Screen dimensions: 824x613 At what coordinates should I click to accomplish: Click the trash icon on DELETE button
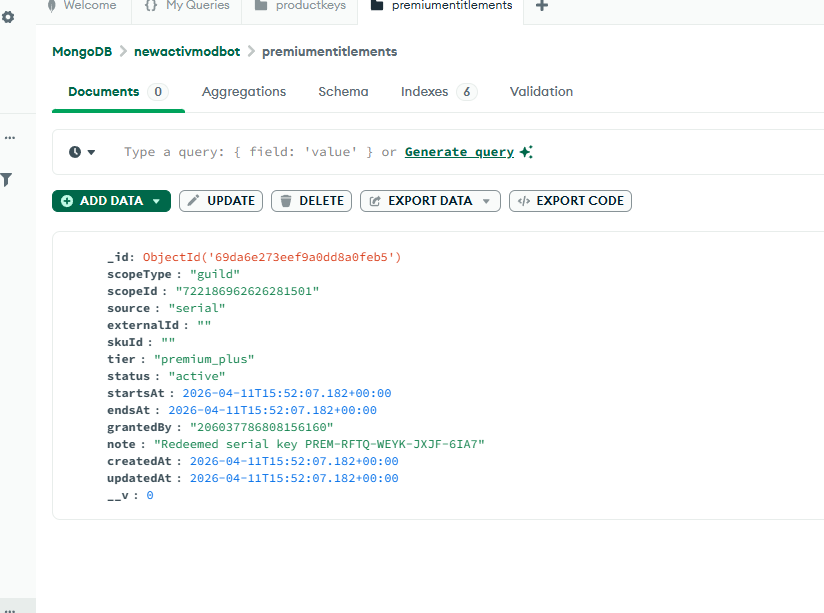tap(286, 201)
